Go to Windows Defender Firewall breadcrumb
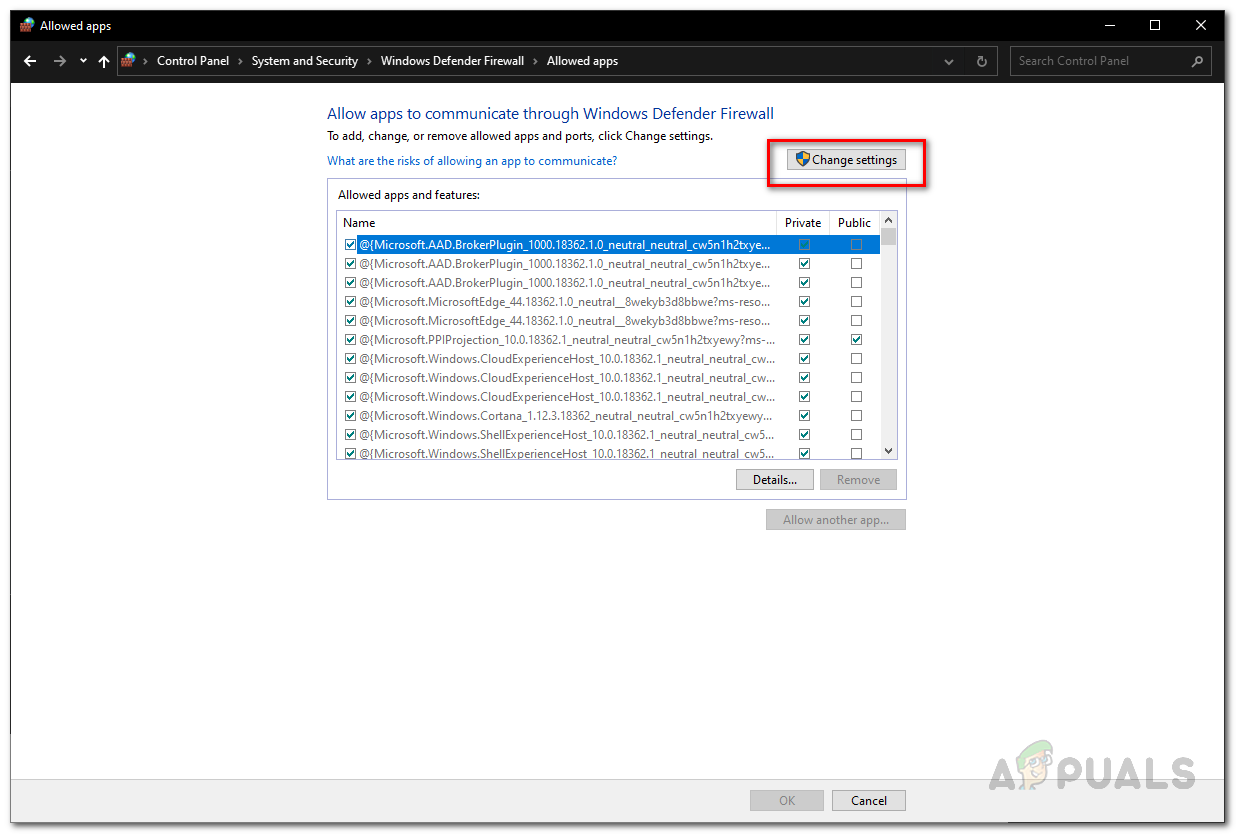Screen dimensions: 1236x834 click(452, 61)
